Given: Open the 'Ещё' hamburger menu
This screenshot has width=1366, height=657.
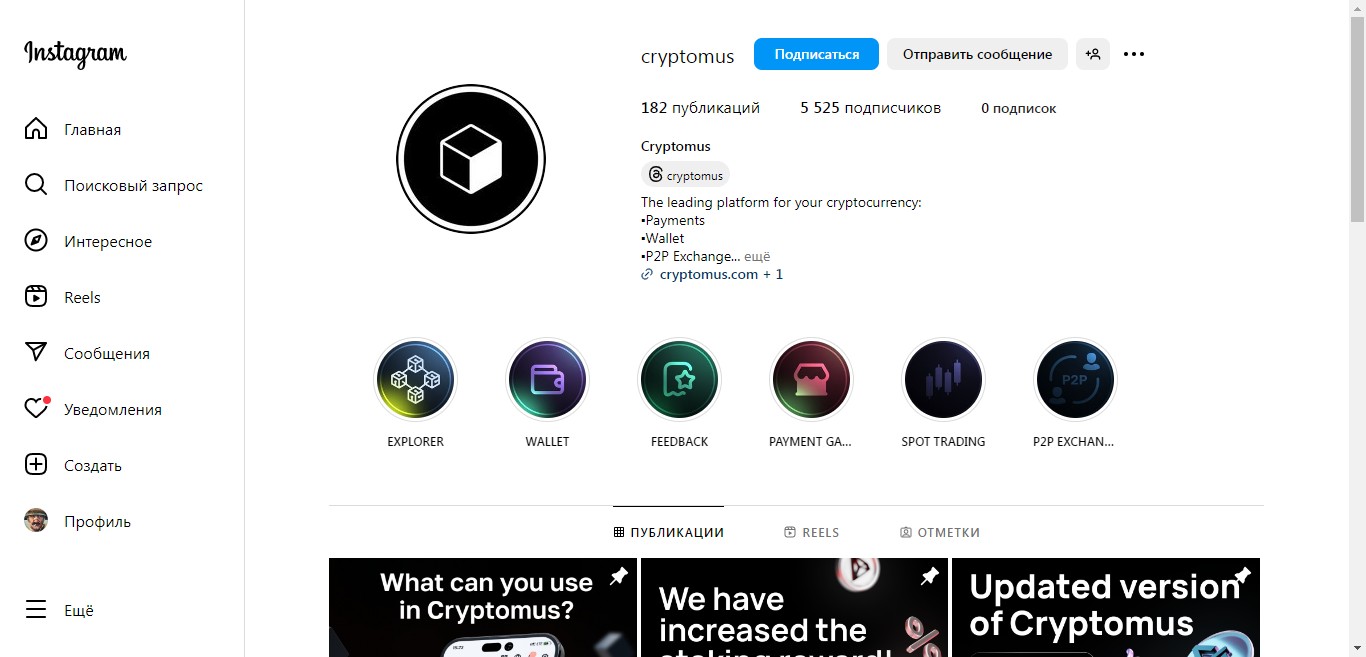Looking at the screenshot, I should 36,610.
